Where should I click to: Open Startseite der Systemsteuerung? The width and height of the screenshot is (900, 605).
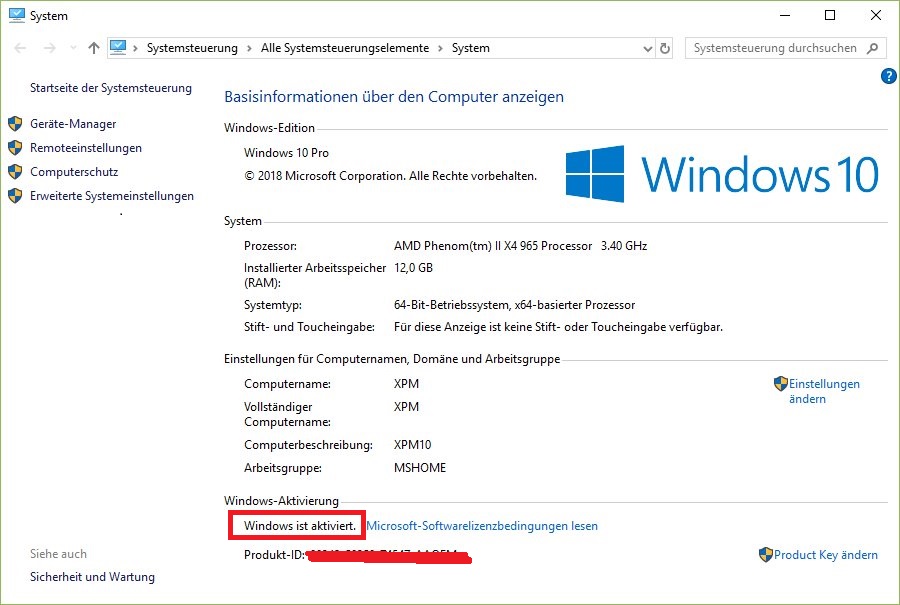point(111,88)
